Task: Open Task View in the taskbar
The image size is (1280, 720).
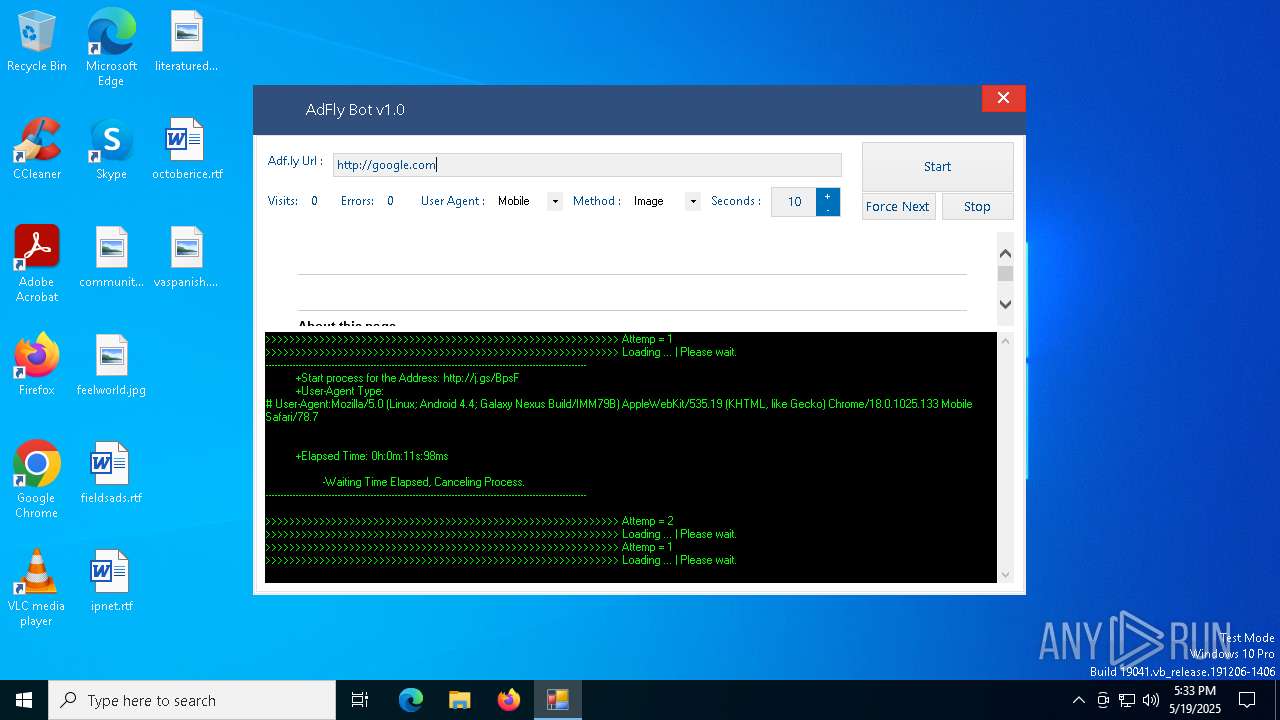Action: tap(360, 700)
